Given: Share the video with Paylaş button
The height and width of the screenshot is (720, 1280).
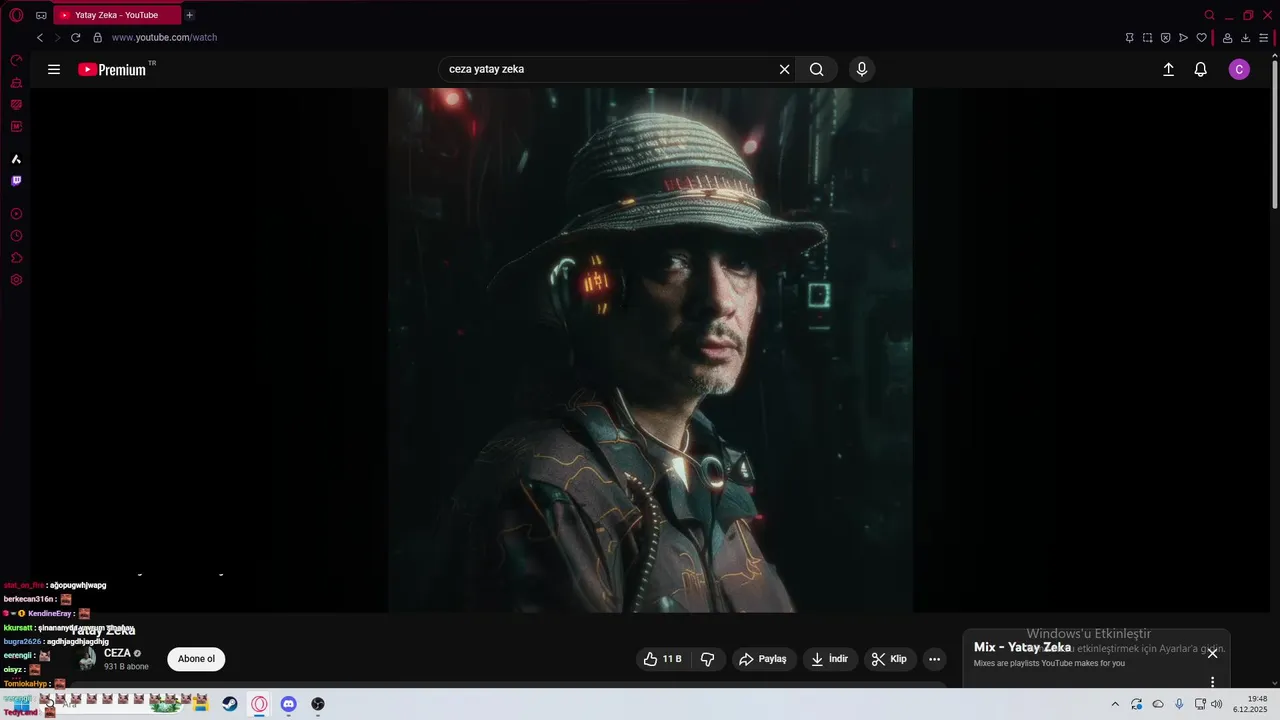Looking at the screenshot, I should (763, 659).
